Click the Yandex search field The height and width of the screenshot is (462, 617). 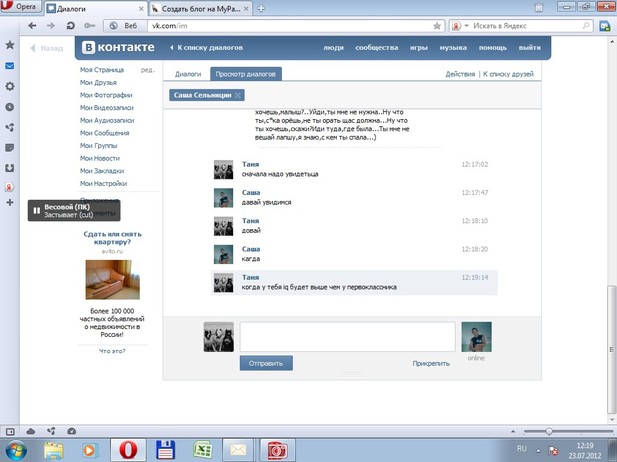coord(525,26)
